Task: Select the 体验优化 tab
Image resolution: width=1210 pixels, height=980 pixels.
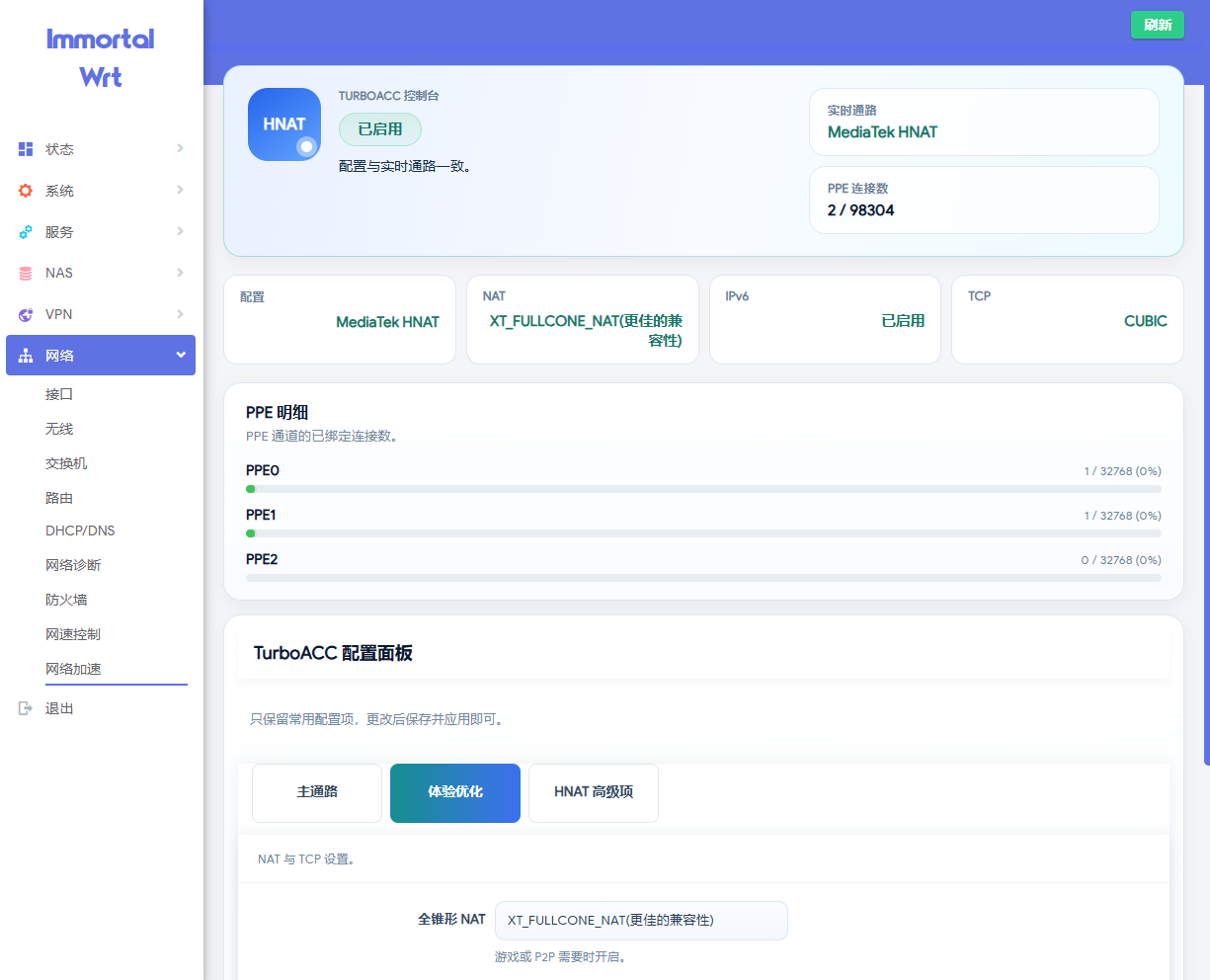Action: click(455, 792)
